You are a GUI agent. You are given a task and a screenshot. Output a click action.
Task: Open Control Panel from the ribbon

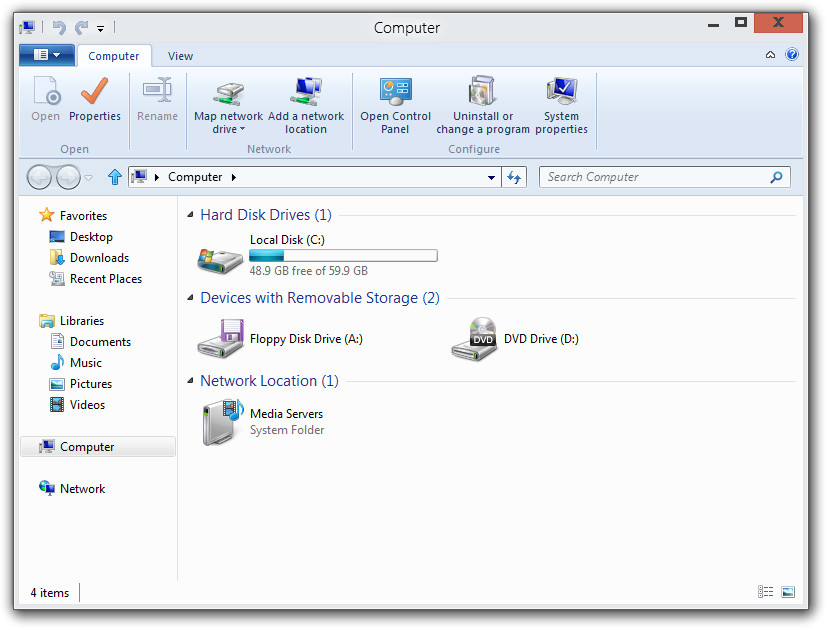(396, 105)
